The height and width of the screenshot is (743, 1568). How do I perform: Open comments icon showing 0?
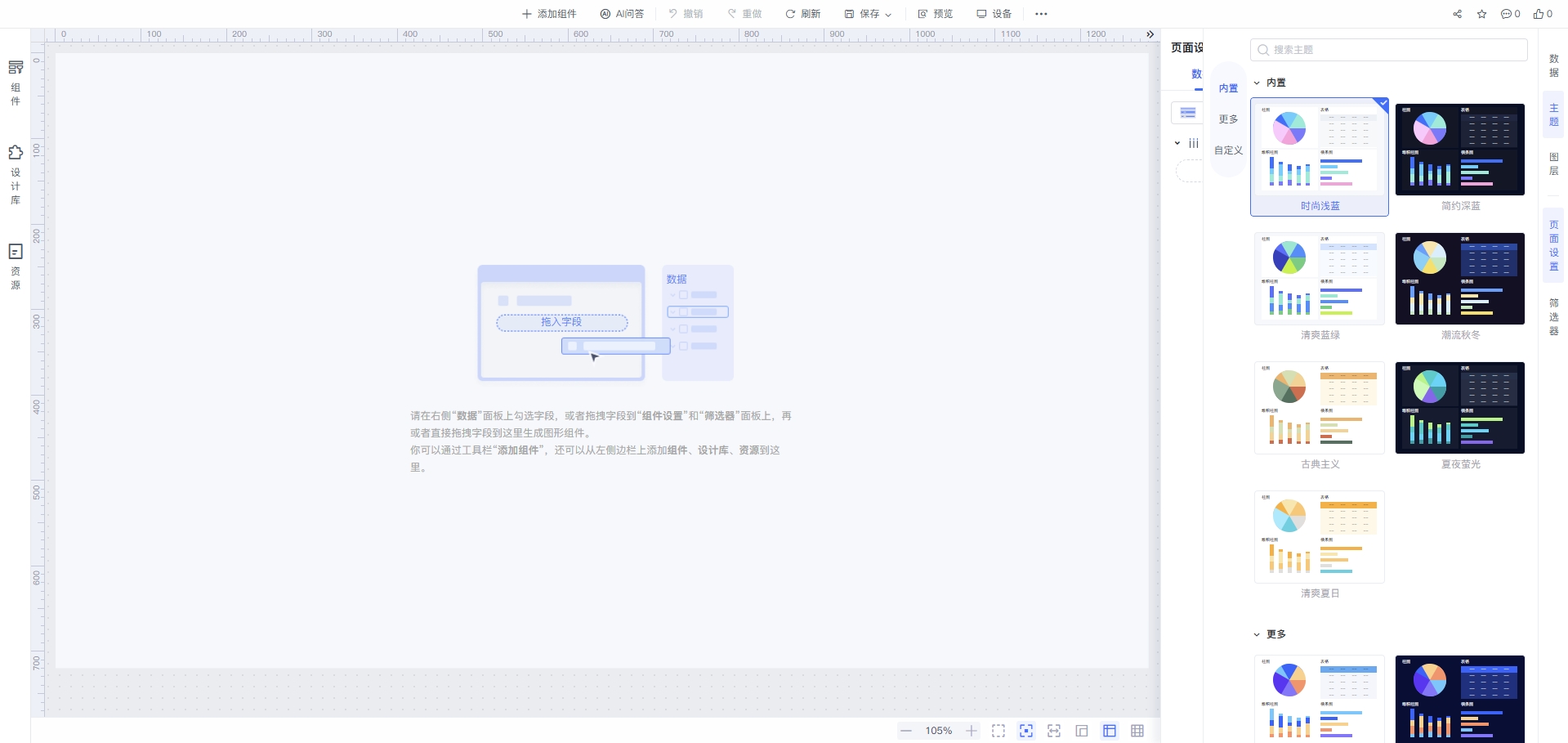click(x=1510, y=14)
